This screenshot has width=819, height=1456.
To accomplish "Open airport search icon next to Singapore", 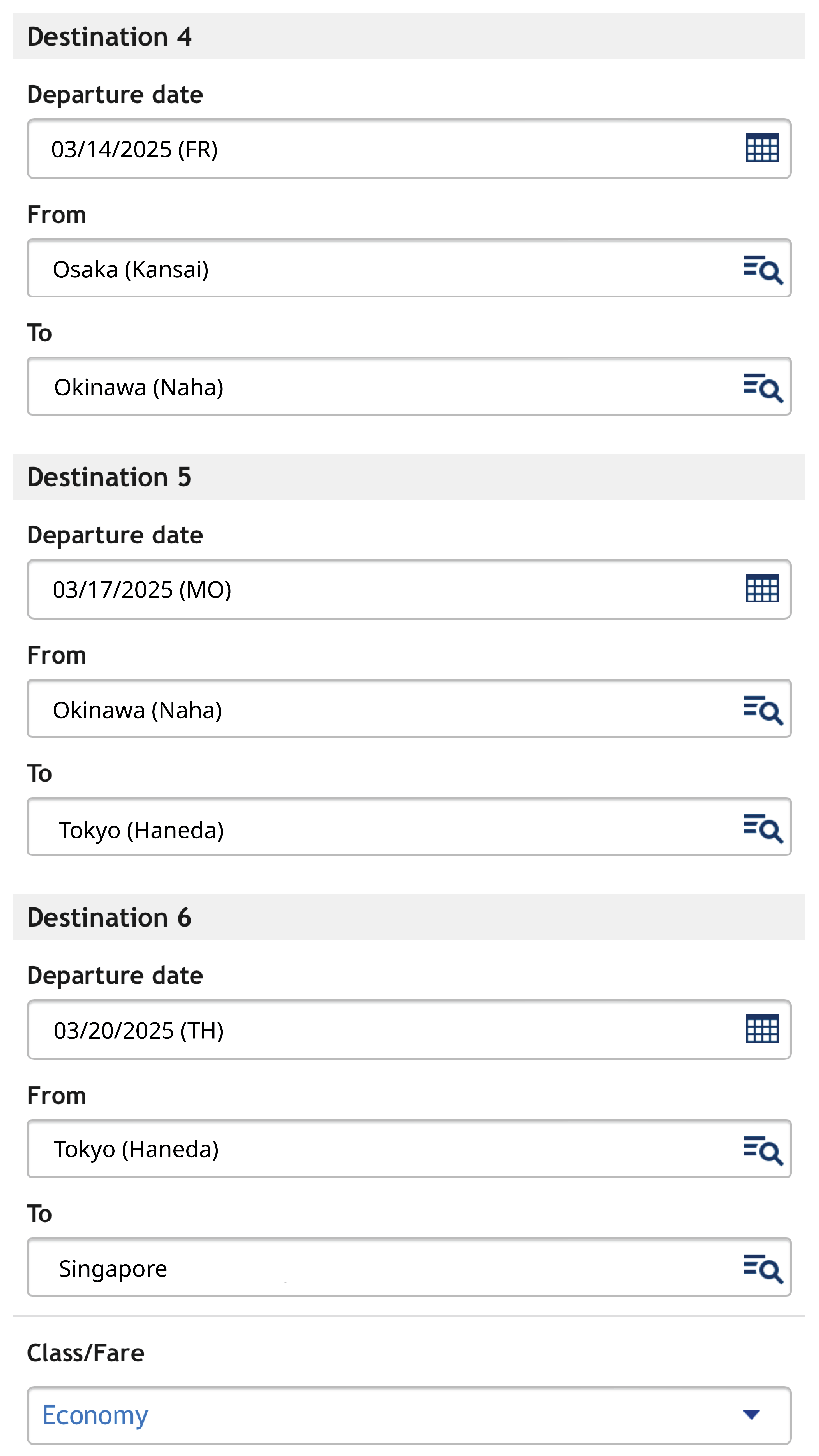I will 762,1268.
